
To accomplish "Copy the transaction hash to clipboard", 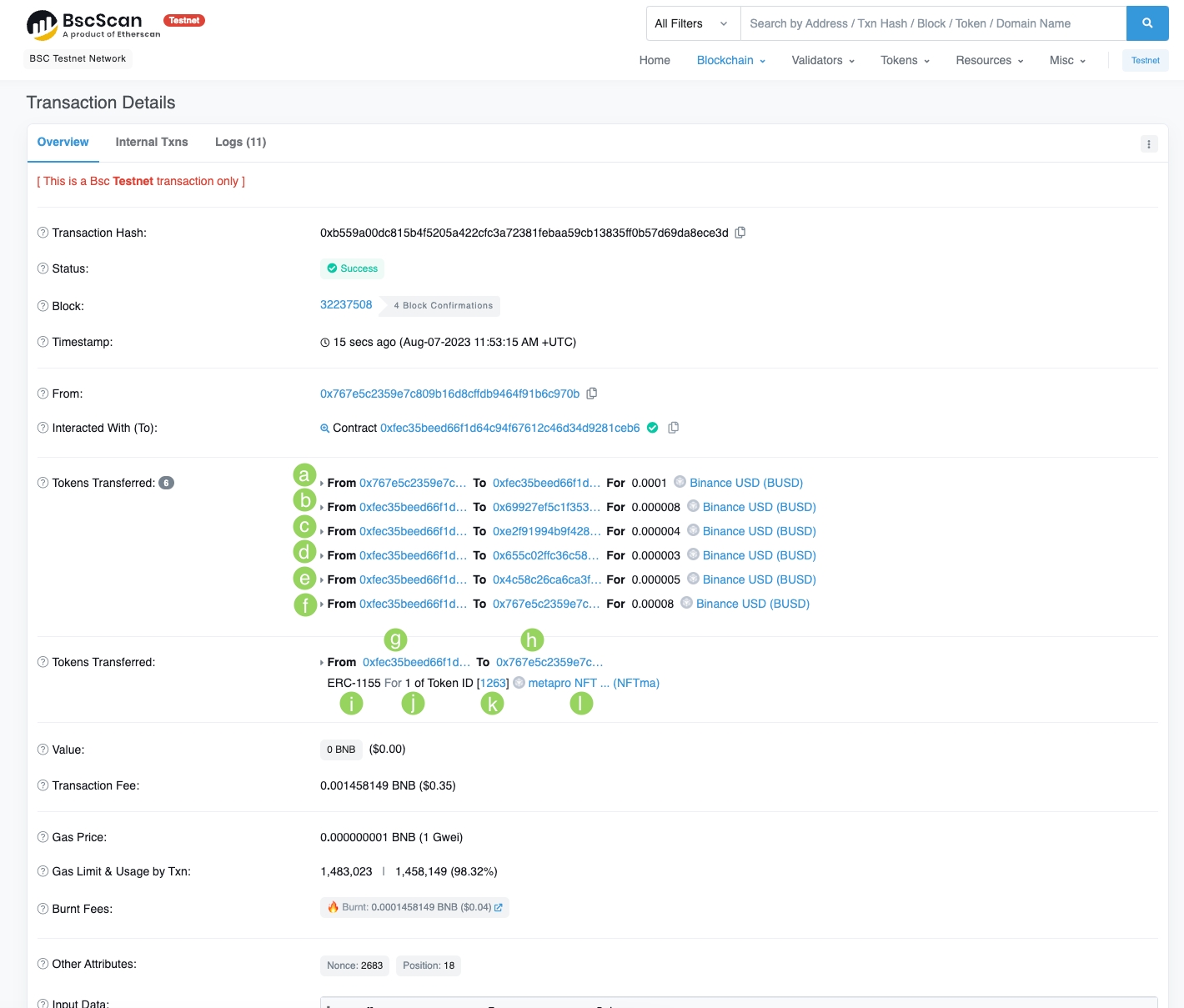I will point(740,233).
